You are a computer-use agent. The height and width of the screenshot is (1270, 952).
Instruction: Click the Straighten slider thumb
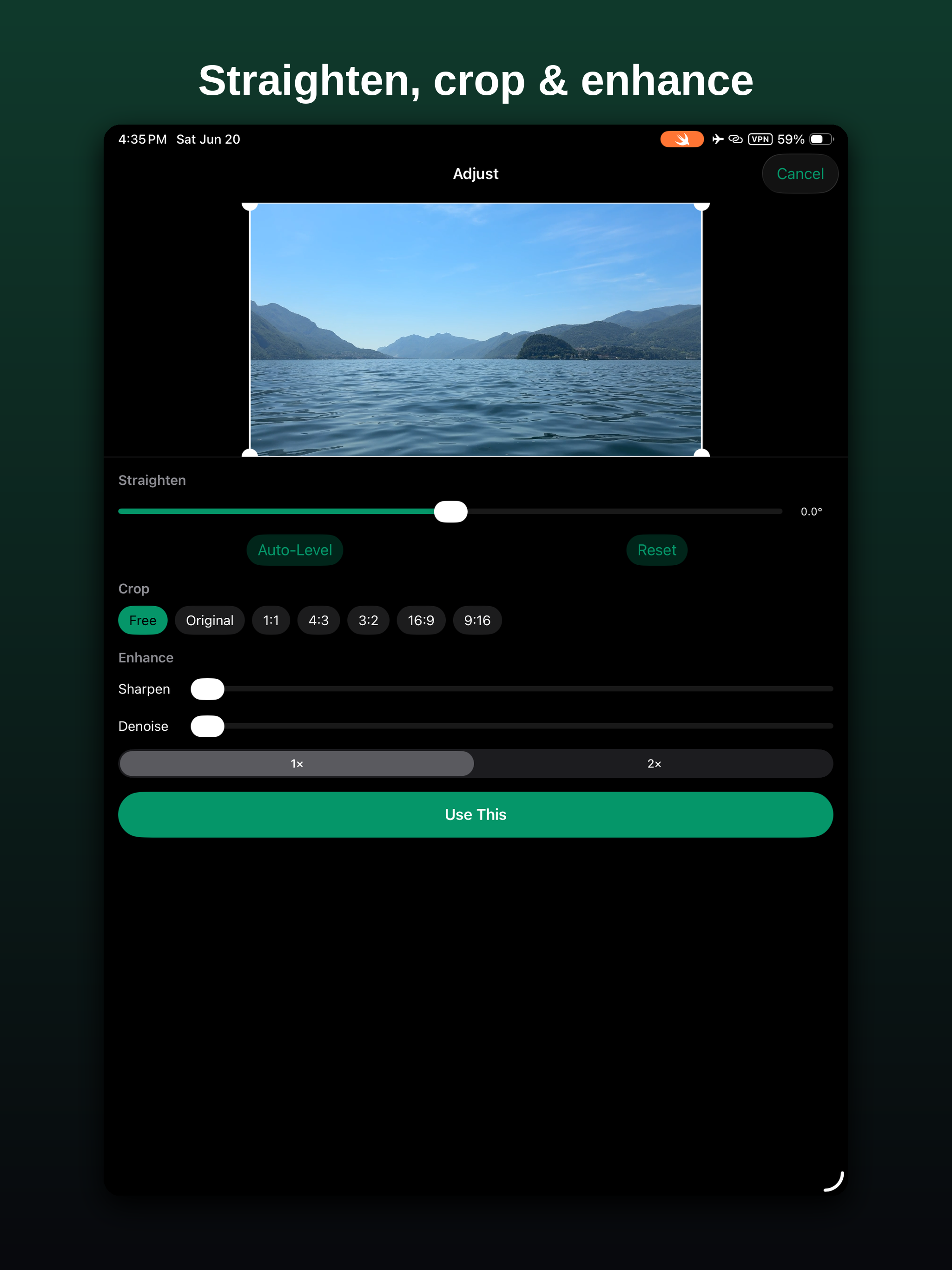[x=451, y=511]
